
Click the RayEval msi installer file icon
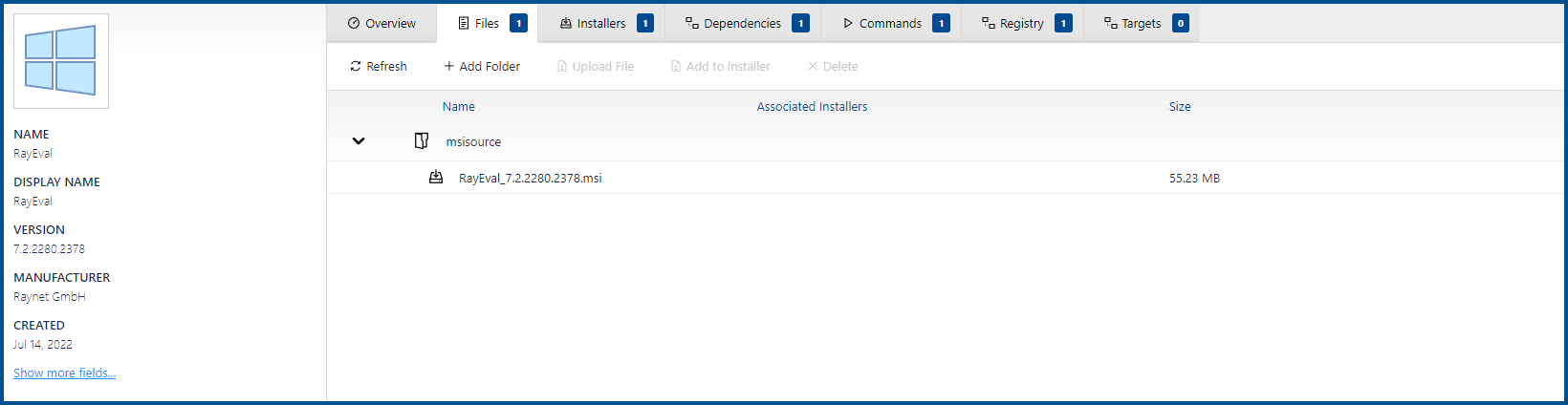tap(436, 178)
